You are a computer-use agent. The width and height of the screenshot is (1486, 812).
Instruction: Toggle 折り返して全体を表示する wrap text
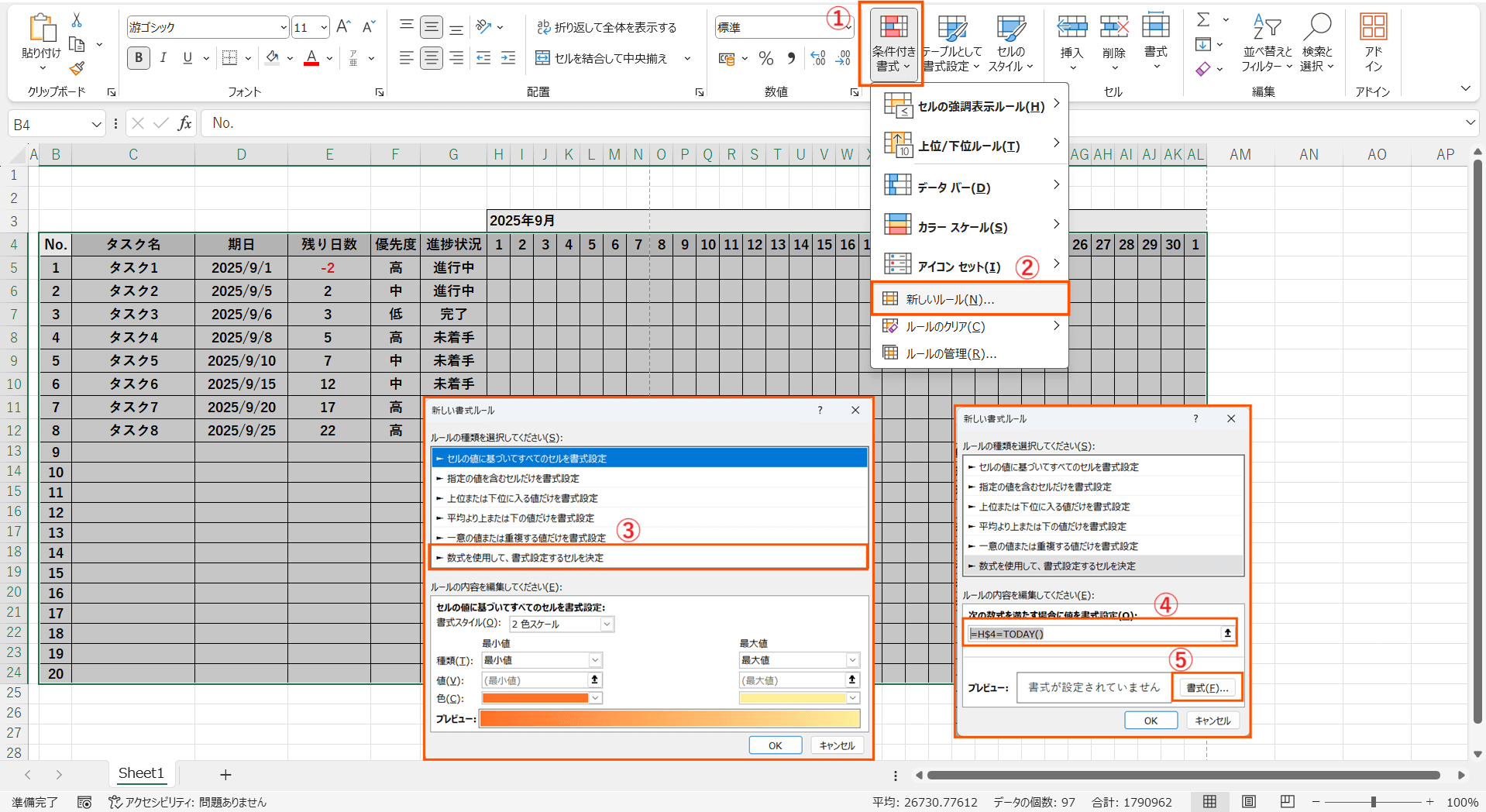click(x=607, y=27)
